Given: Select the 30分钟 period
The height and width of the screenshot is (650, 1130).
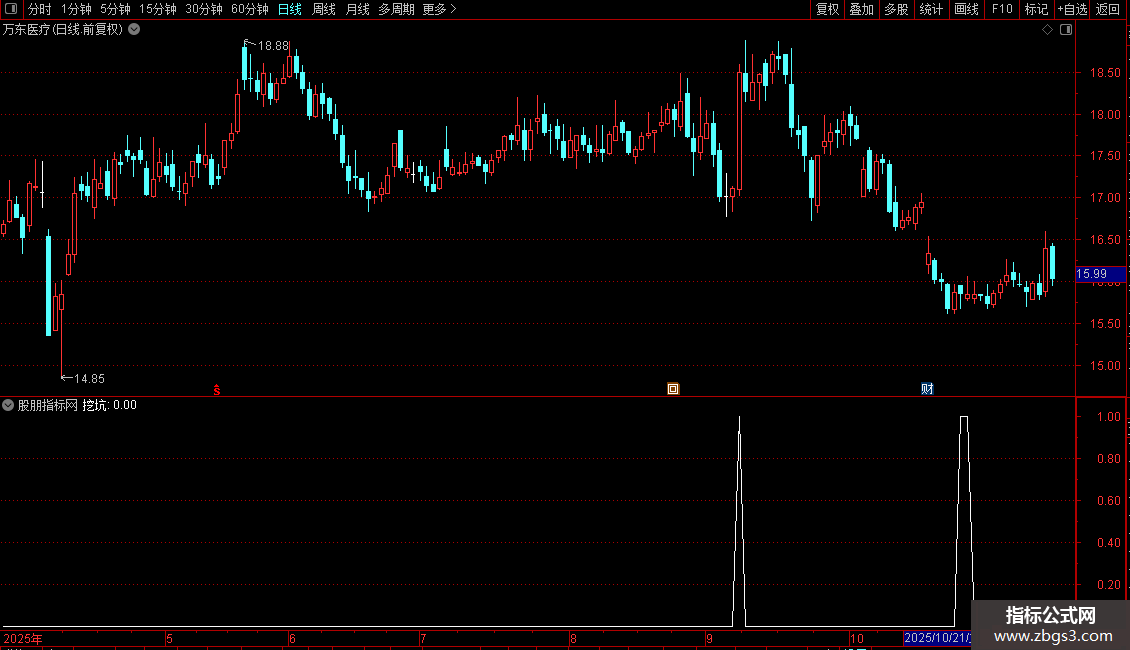Looking at the screenshot, I should coord(203,9).
